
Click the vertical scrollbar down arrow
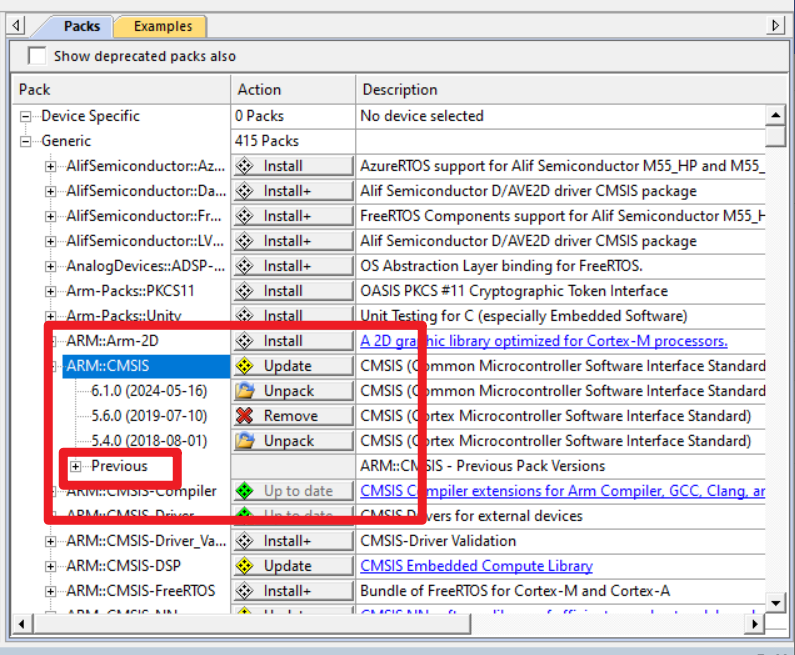pyautogui.click(x=775, y=603)
